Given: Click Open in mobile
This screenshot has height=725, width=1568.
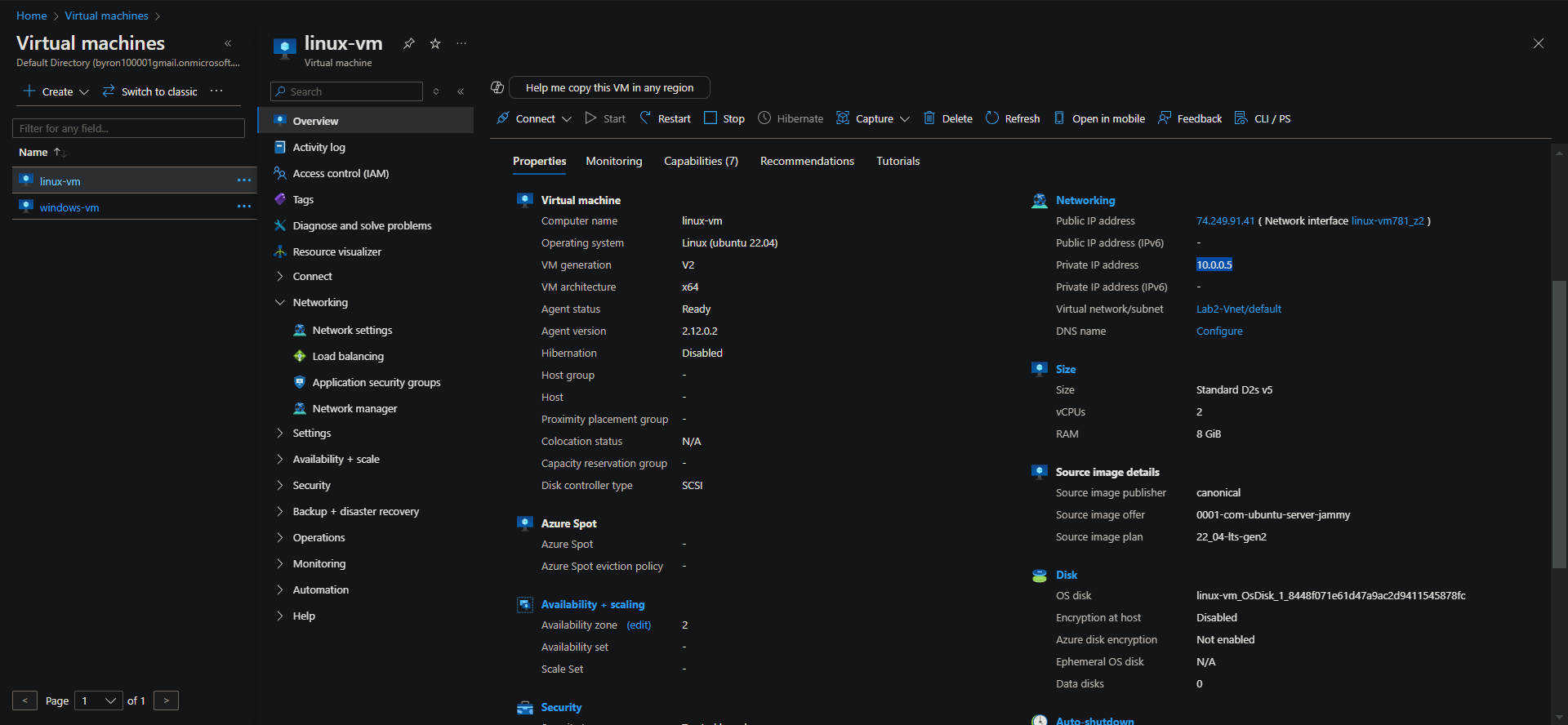Looking at the screenshot, I should tap(1098, 118).
